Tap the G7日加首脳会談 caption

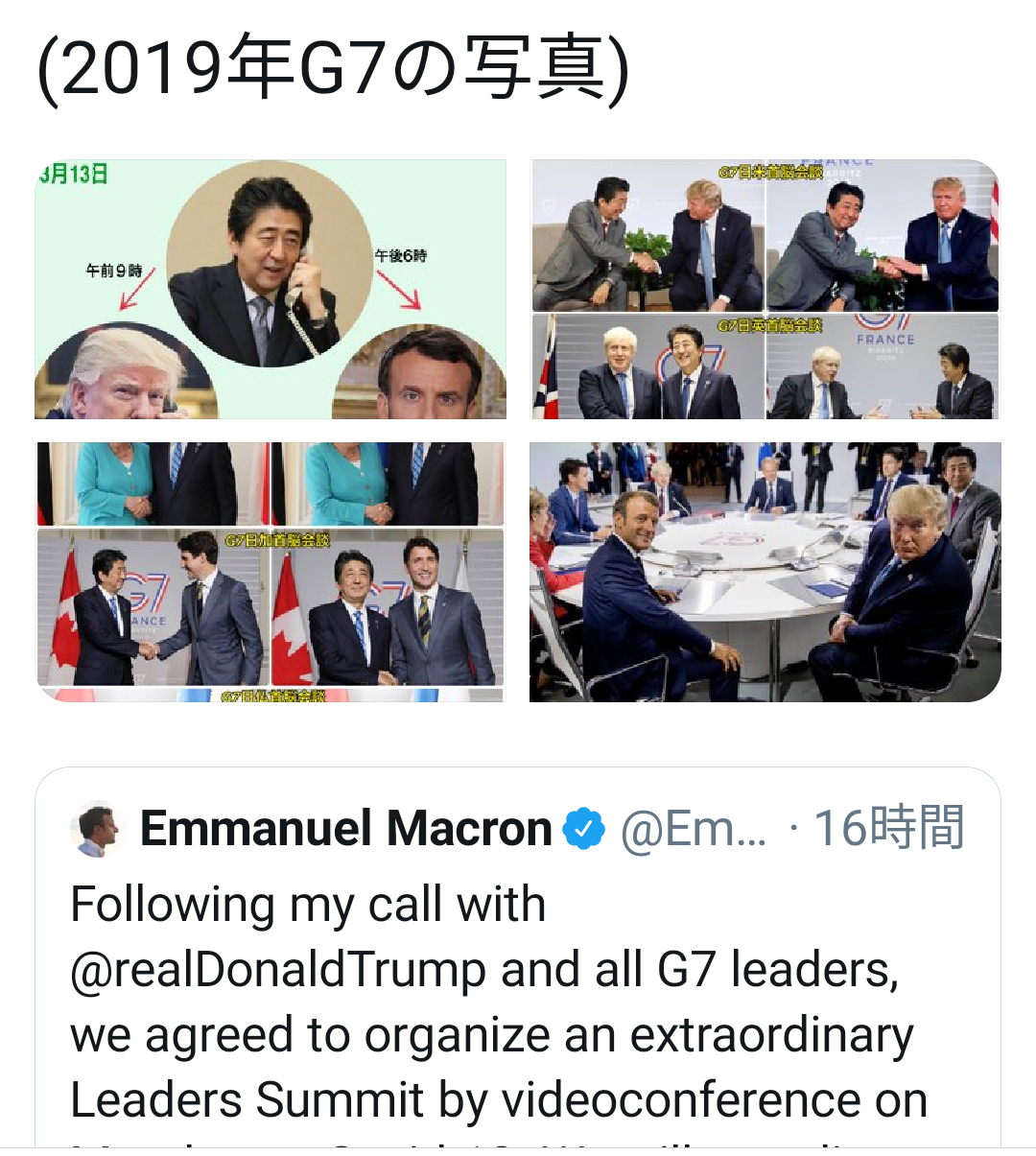tap(277, 541)
